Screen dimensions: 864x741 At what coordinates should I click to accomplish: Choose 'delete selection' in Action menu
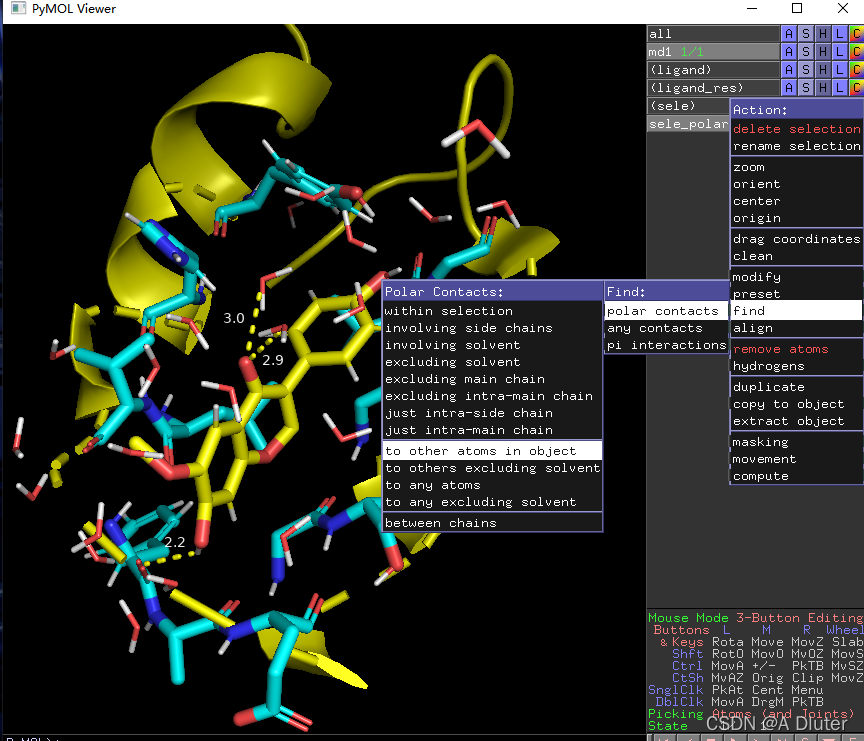click(x=797, y=129)
